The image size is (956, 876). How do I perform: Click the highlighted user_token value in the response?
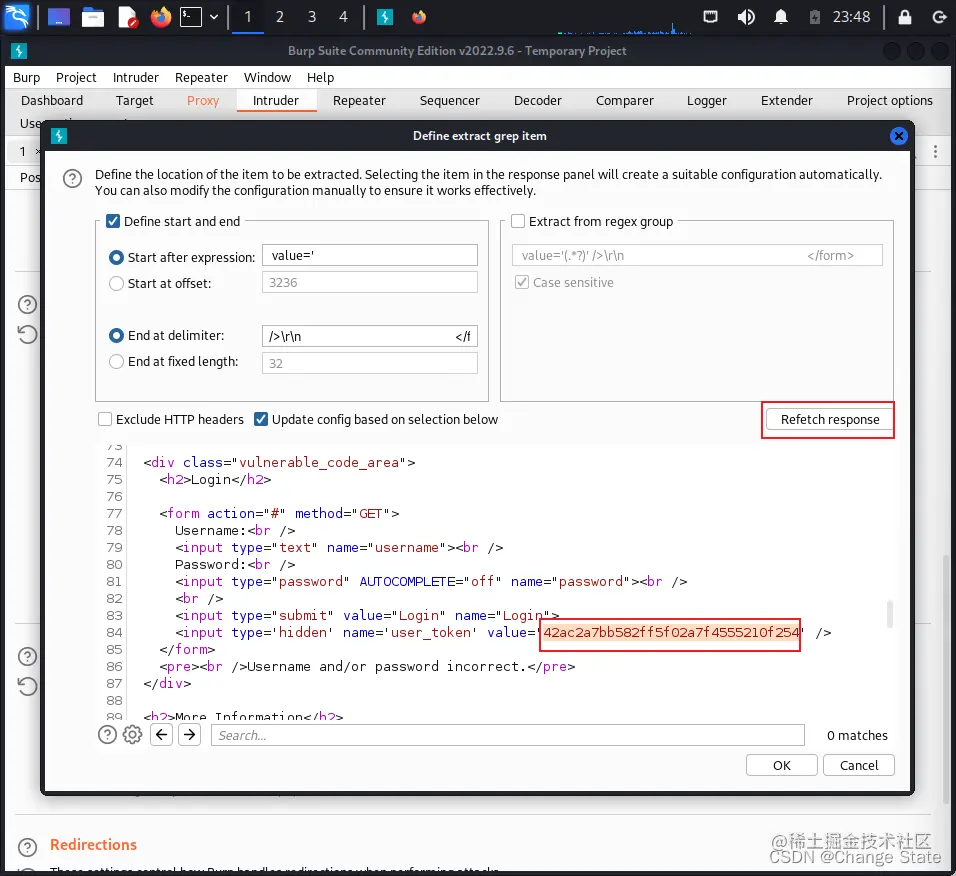(x=671, y=633)
